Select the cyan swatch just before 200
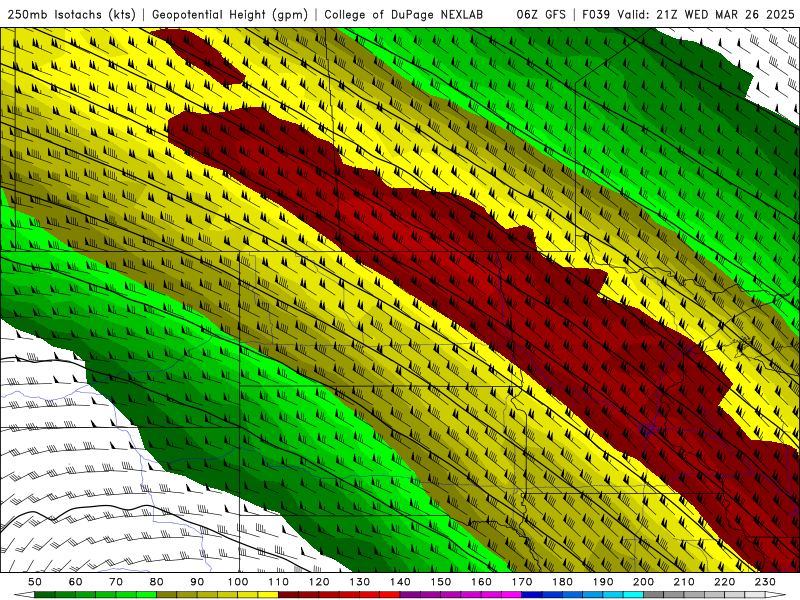 633,595
